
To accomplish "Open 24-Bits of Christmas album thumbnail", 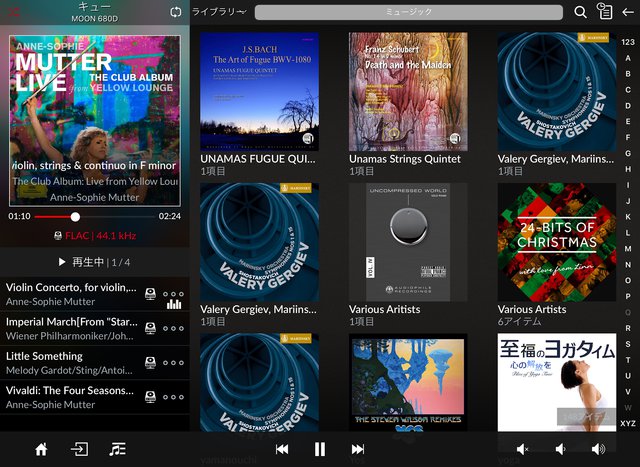I will (x=557, y=242).
